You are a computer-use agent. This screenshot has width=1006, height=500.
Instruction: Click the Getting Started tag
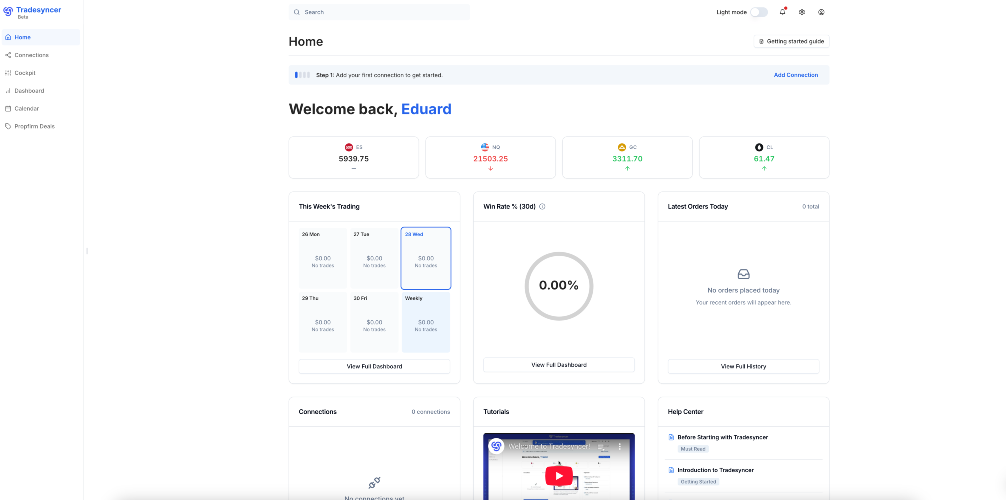pos(699,481)
